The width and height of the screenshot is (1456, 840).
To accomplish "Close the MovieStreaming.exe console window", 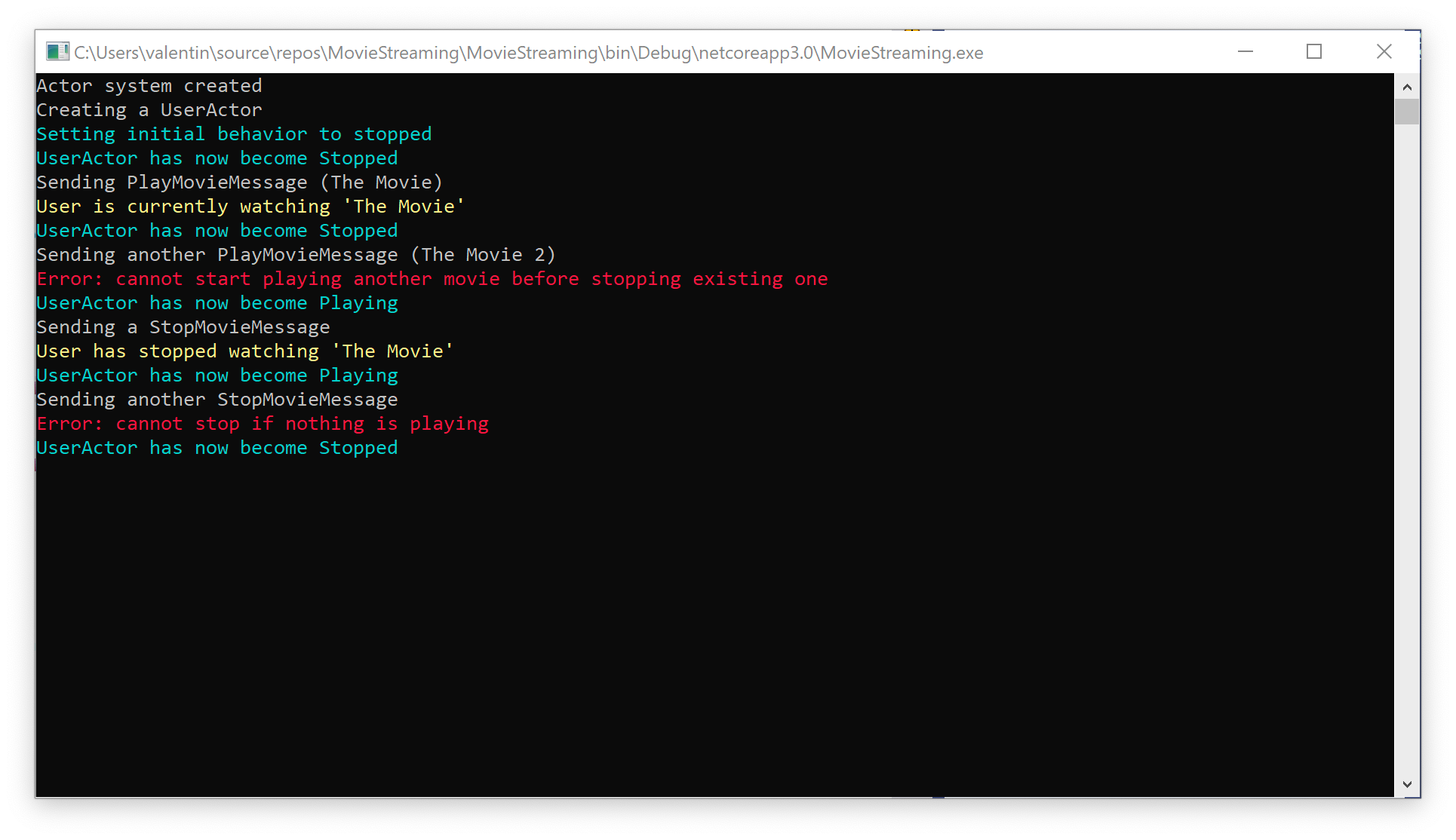I will click(x=1384, y=52).
